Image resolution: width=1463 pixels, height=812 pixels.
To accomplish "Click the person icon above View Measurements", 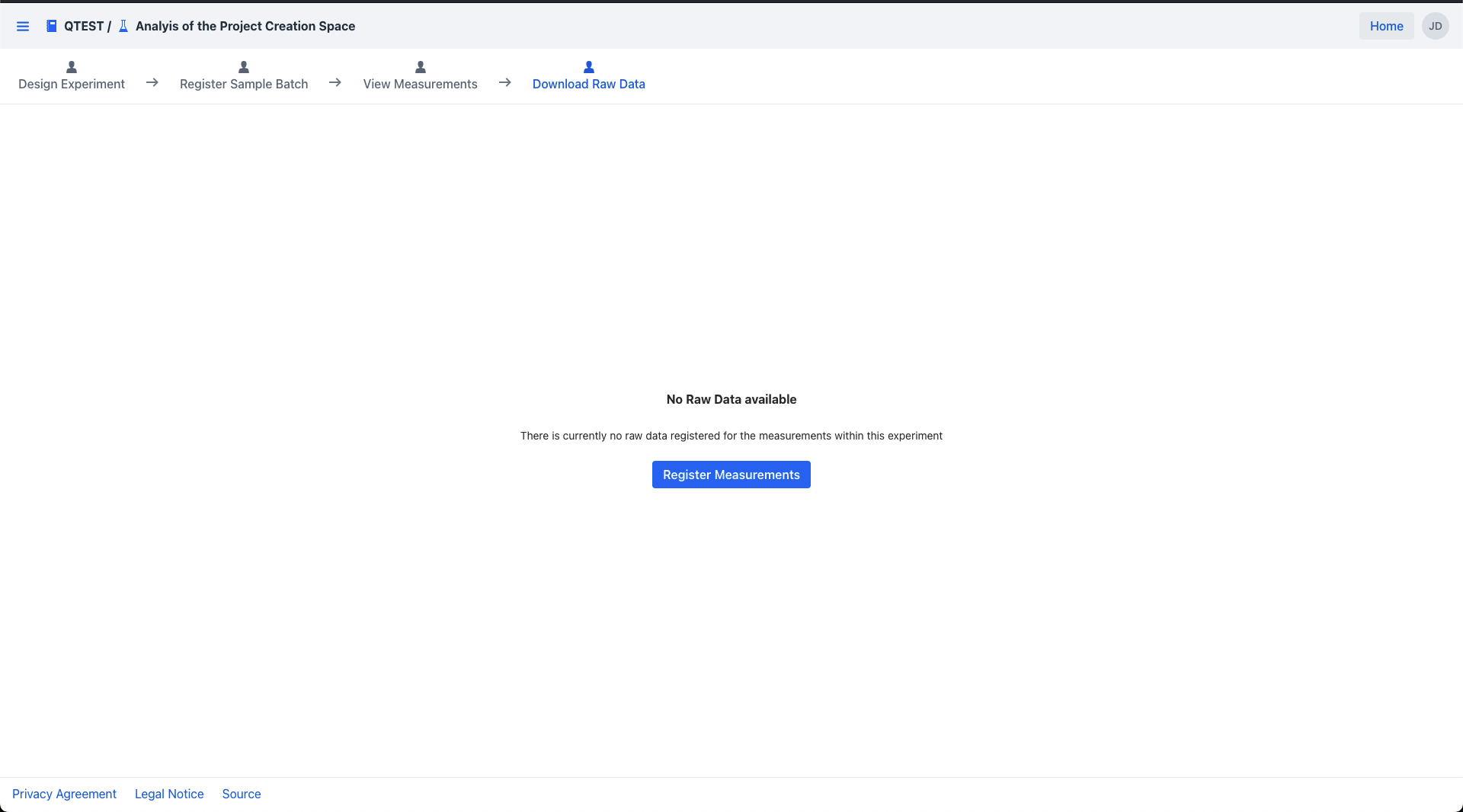I will 421,67.
